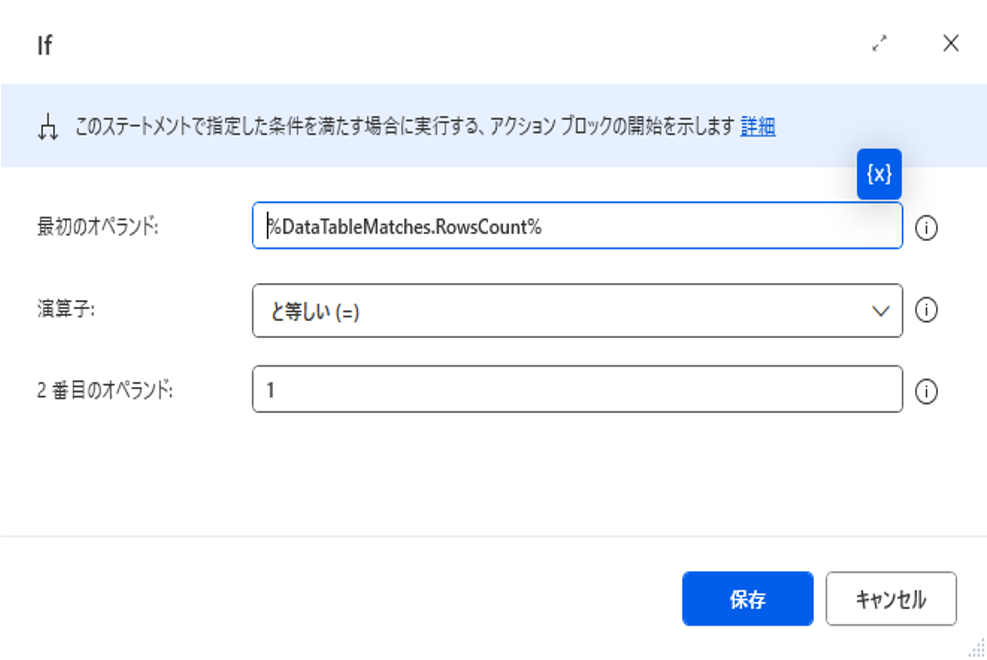
Task: Click the 最初のオペランド label
Action: (x=98, y=227)
